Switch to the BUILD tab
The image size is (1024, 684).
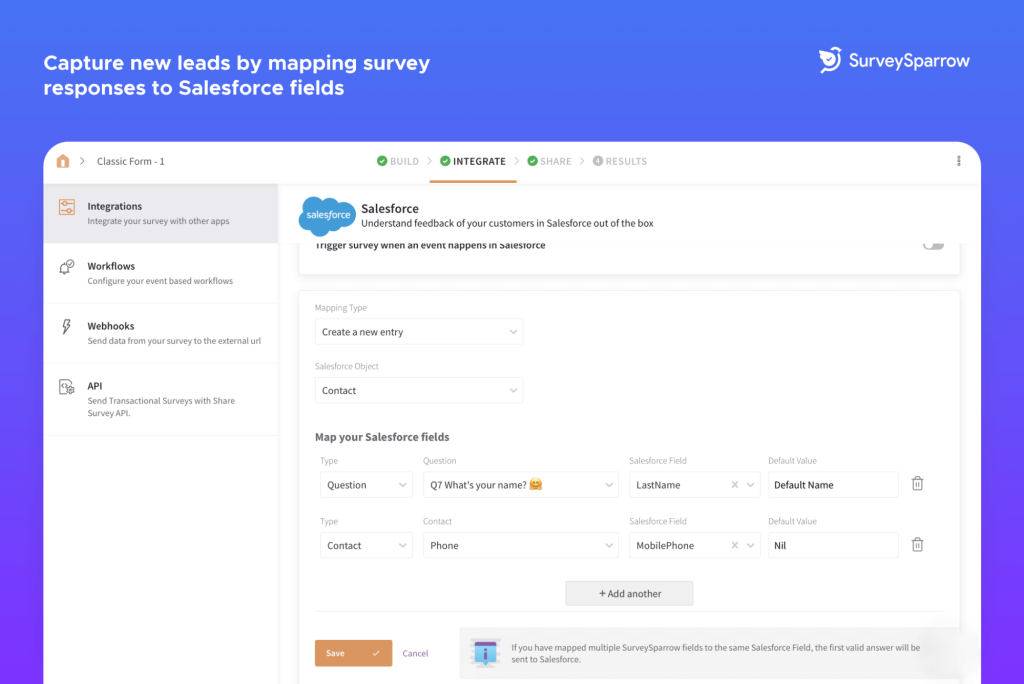pyautogui.click(x=397, y=161)
